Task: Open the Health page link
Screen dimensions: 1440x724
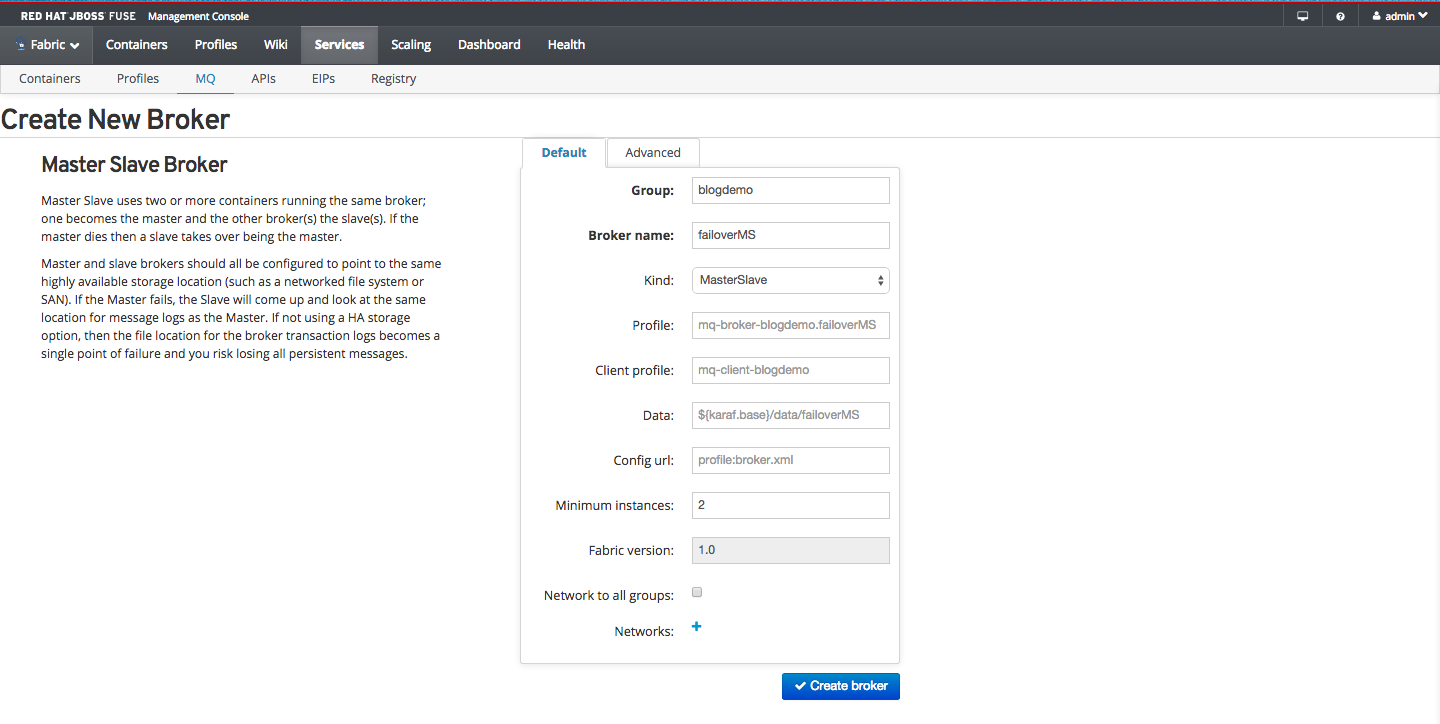Action: [566, 44]
